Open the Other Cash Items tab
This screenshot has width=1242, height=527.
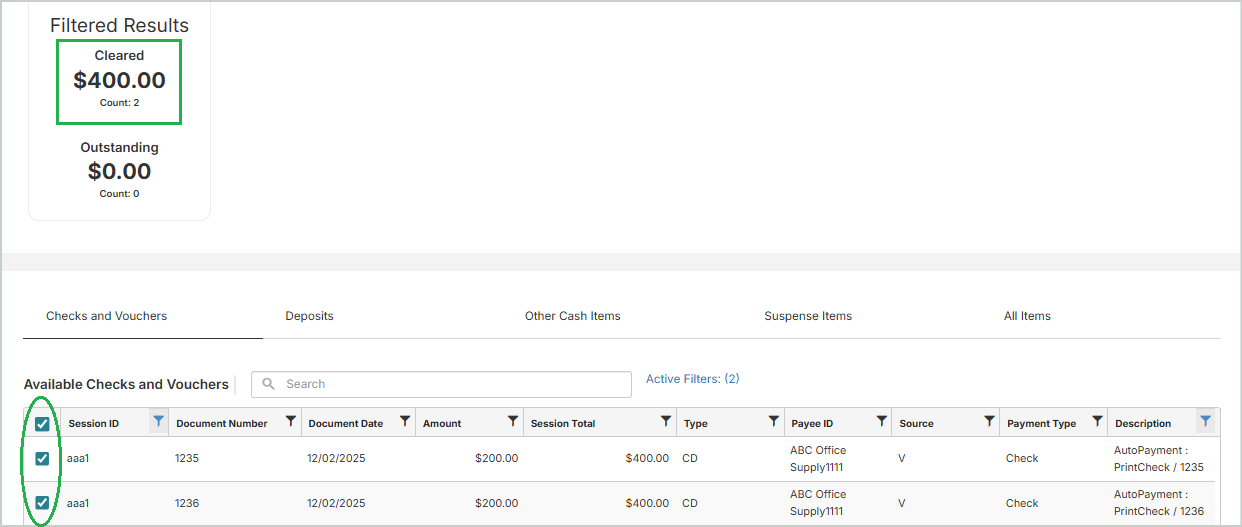(x=572, y=316)
